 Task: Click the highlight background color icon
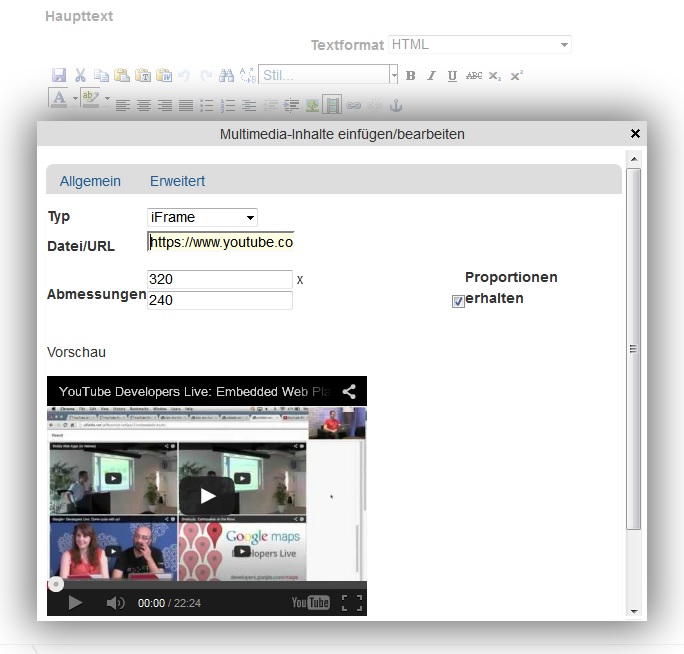click(90, 98)
